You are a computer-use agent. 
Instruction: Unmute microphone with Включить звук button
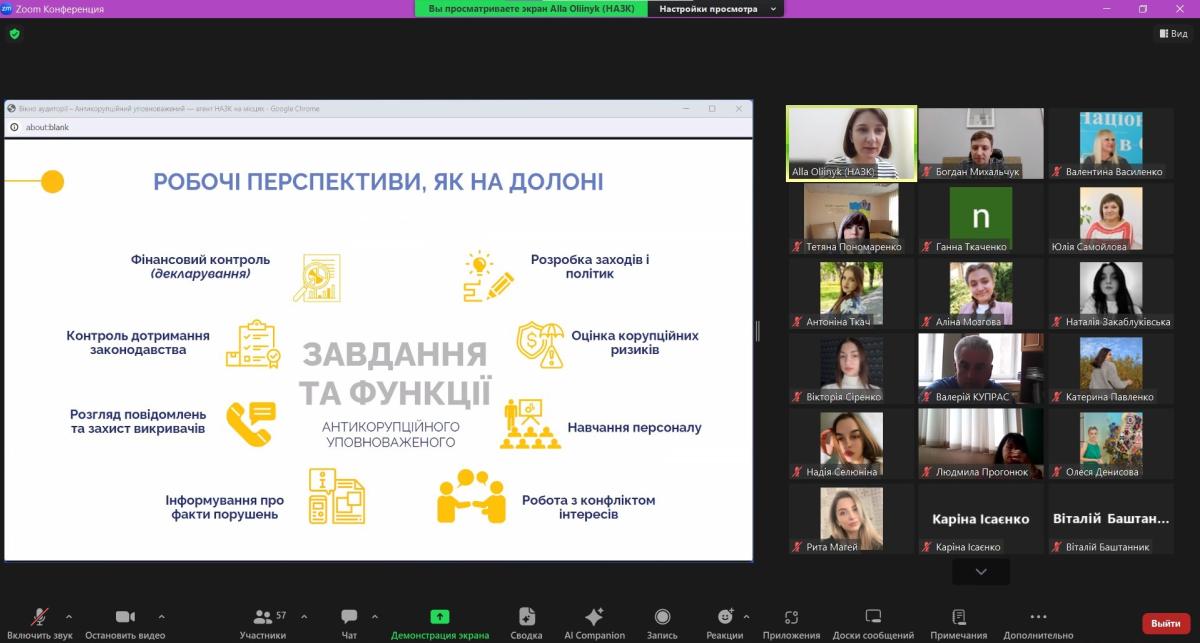38,623
